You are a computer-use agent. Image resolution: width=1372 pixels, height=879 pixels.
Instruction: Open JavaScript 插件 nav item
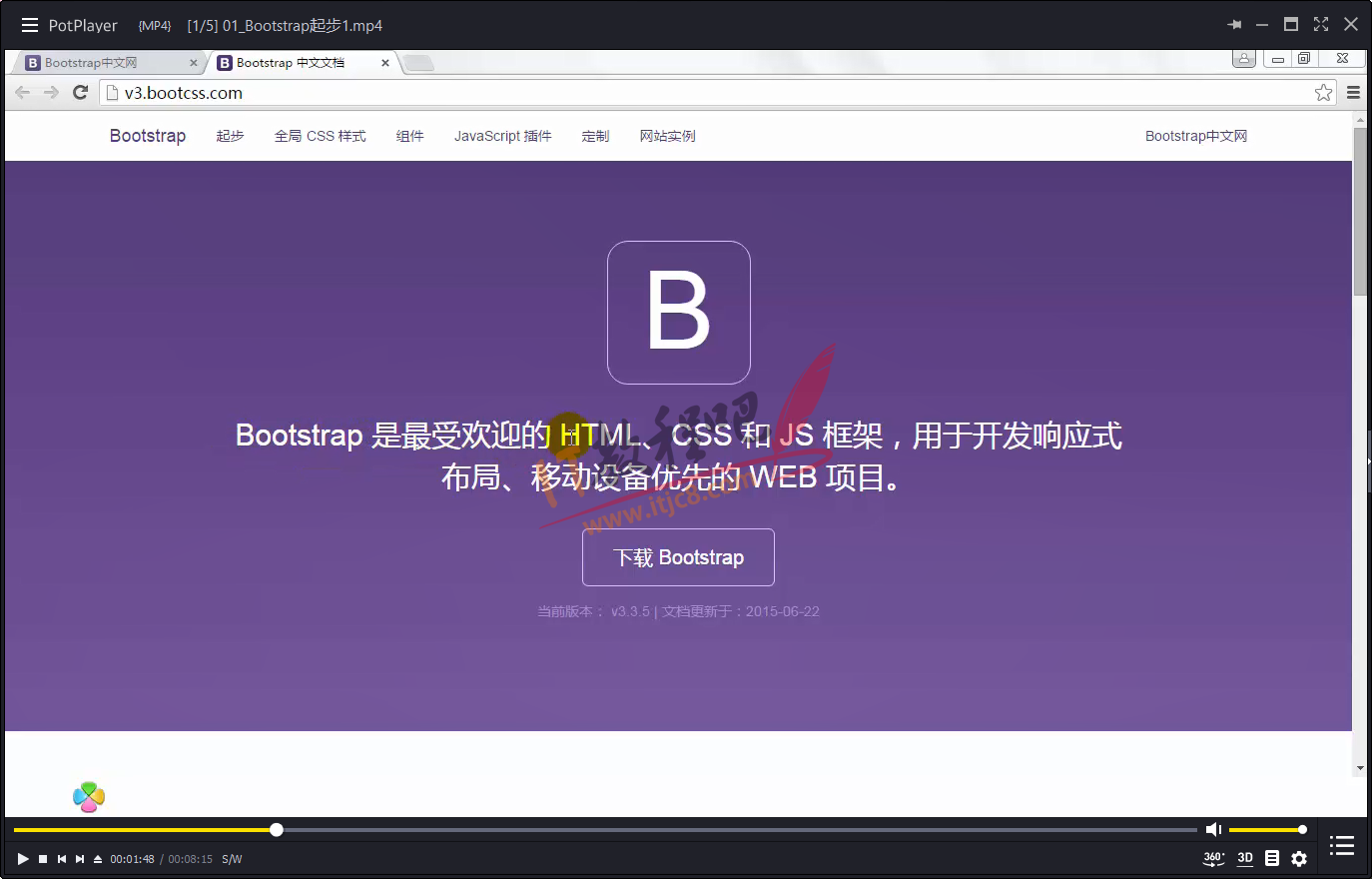[x=502, y=136]
